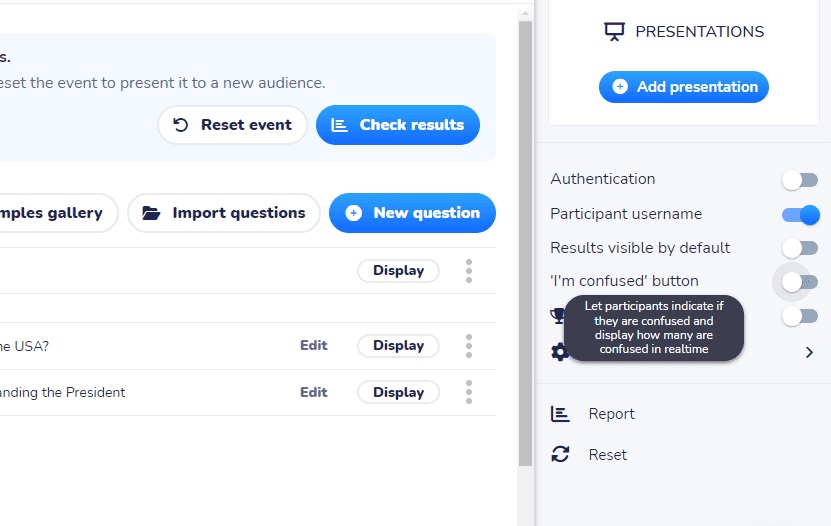Viewport: 831px width, 526px height.
Task: Toggle the switch next to trophy icon
Action: click(x=800, y=316)
